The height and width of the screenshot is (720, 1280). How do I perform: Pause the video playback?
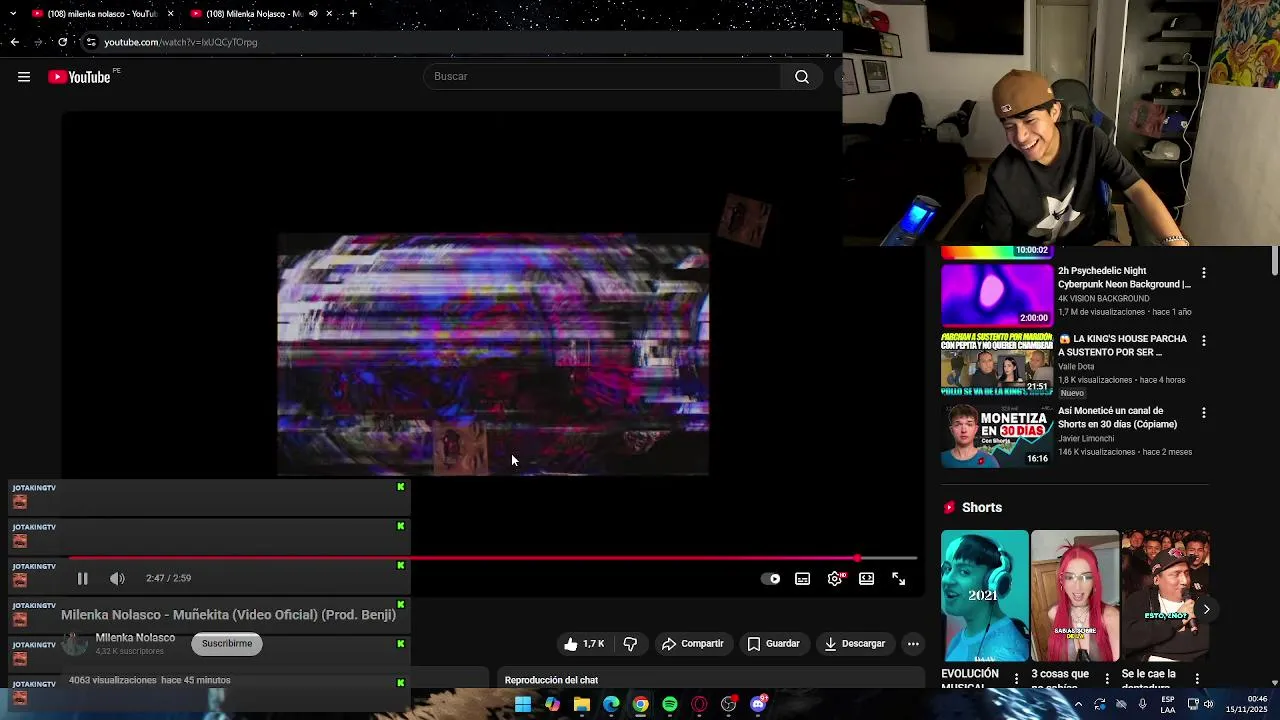(x=83, y=578)
